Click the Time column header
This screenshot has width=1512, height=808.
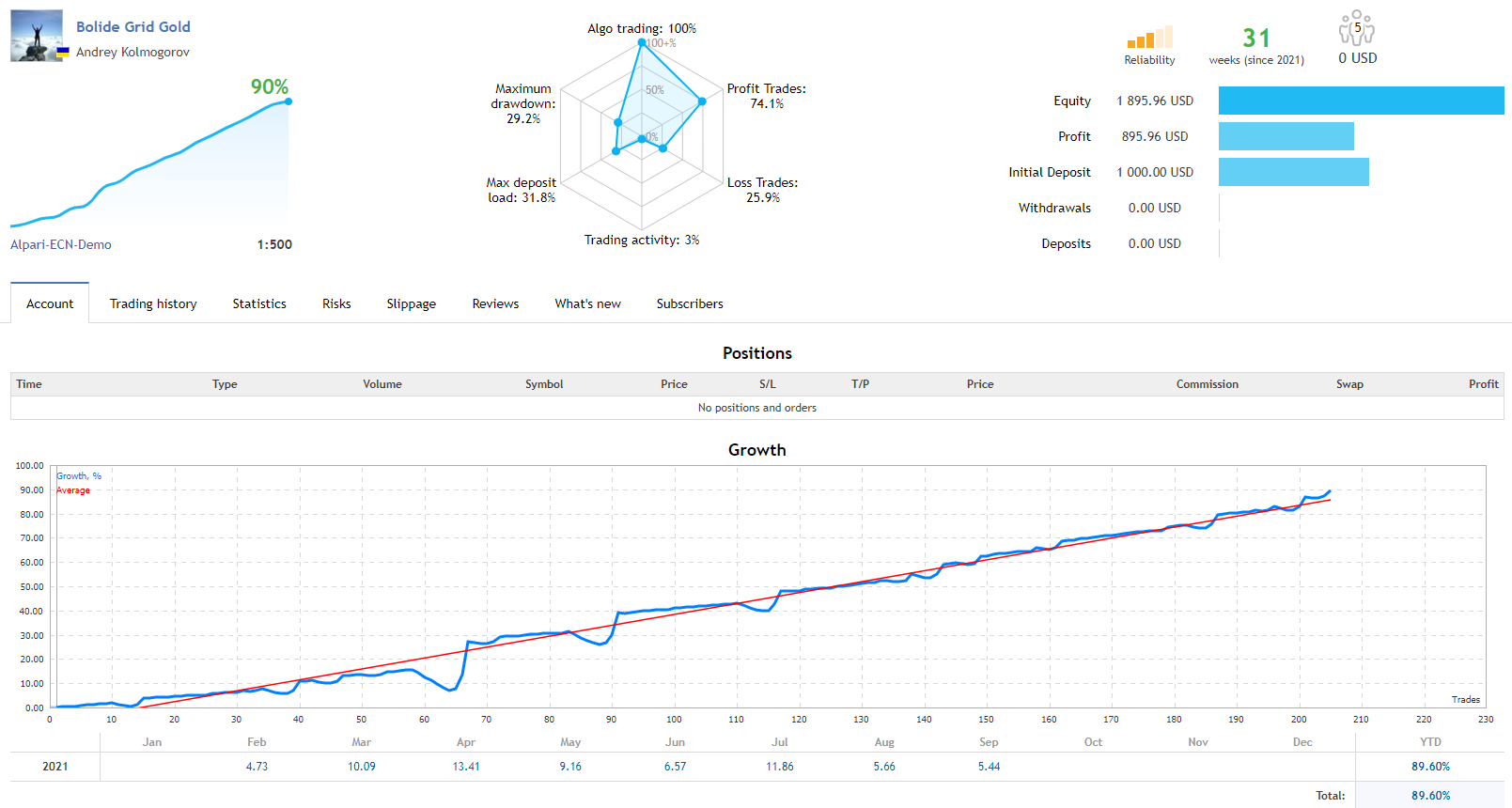tap(29, 384)
